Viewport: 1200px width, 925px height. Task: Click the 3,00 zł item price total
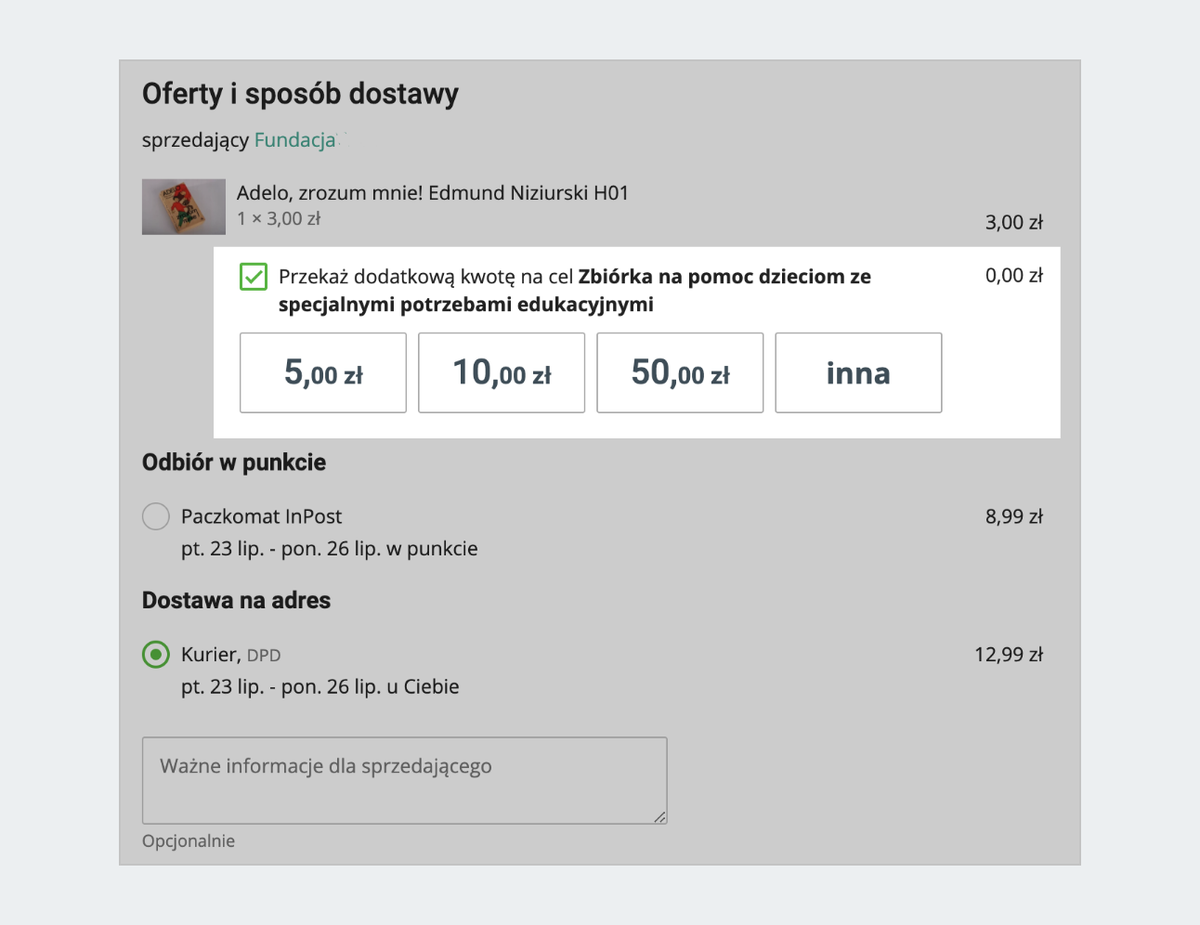coord(1014,222)
